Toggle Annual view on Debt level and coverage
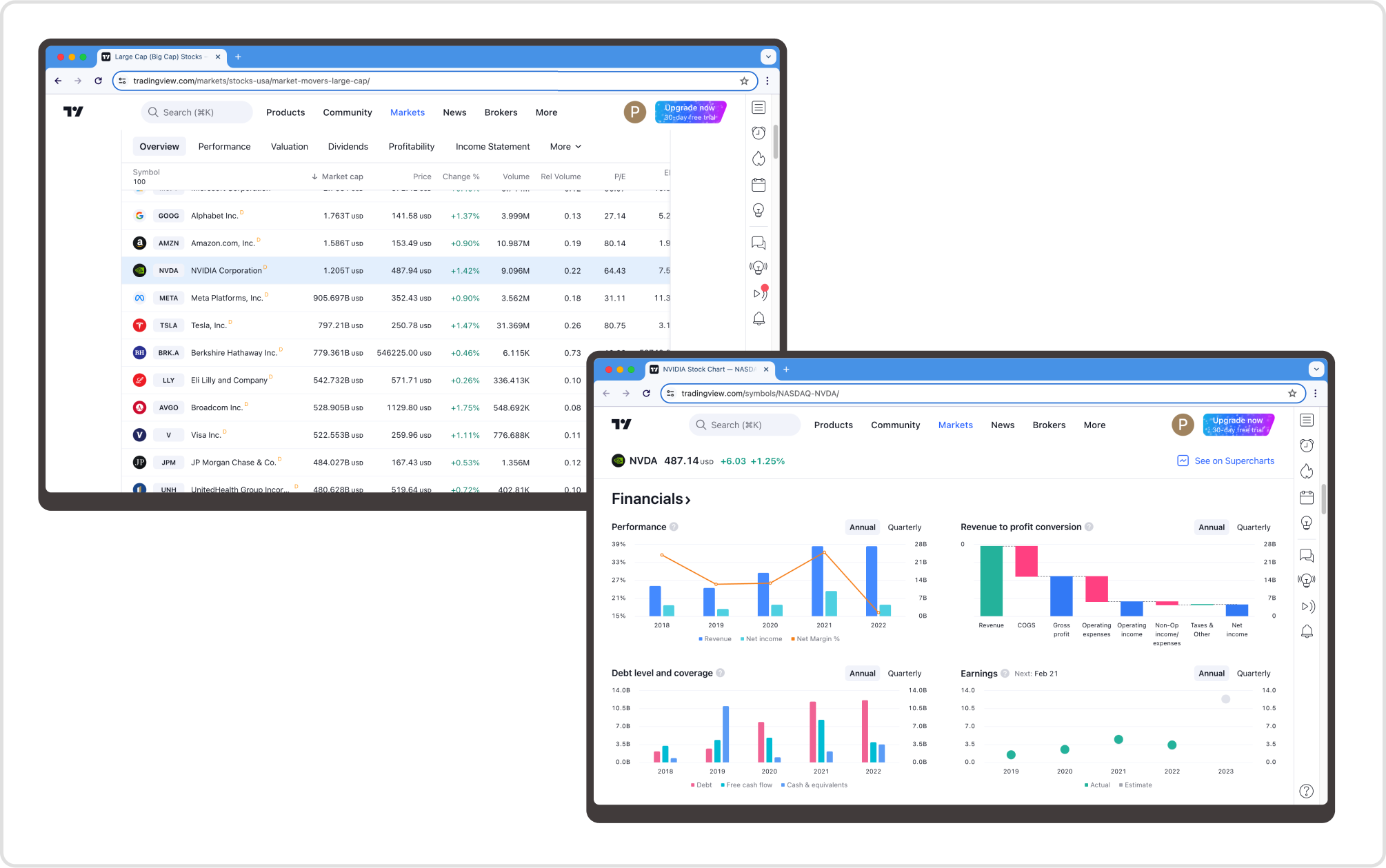Viewport: 1386px width, 868px height. tap(862, 673)
